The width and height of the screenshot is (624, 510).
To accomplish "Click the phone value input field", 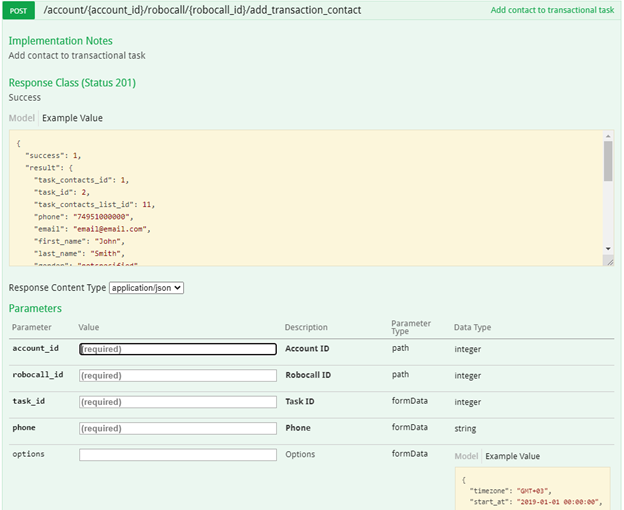I will [x=178, y=428].
